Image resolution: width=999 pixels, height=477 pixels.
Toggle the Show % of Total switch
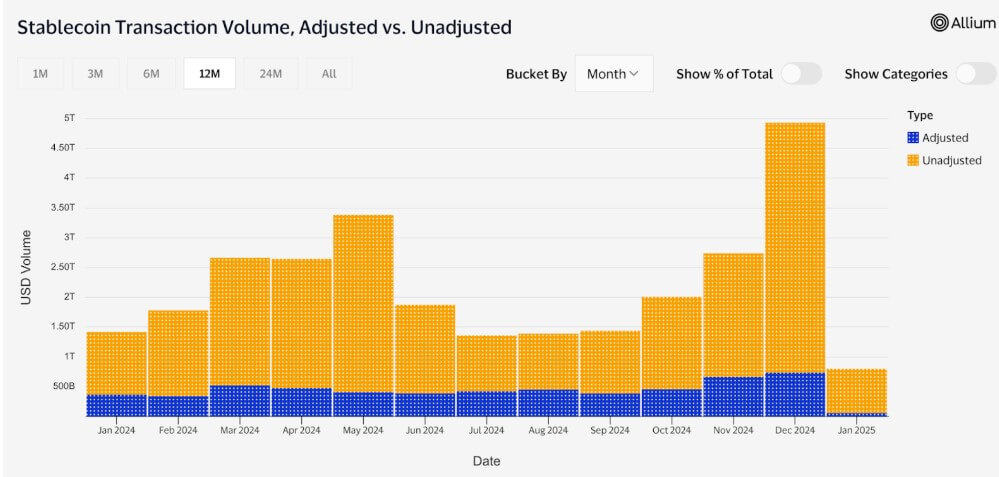pos(801,74)
